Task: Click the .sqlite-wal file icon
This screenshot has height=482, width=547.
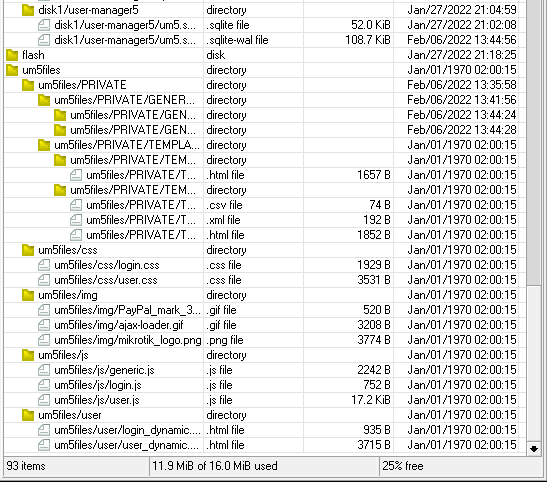Action: pos(44,40)
